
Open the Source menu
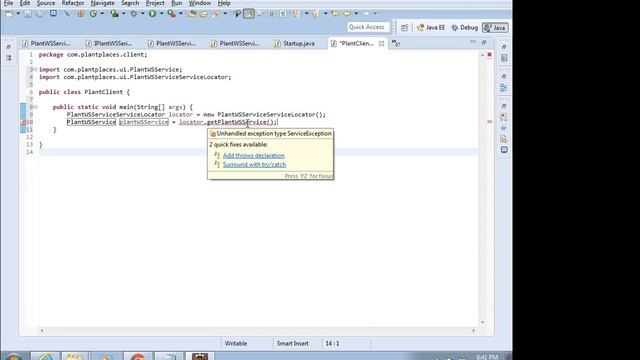pos(46,3)
